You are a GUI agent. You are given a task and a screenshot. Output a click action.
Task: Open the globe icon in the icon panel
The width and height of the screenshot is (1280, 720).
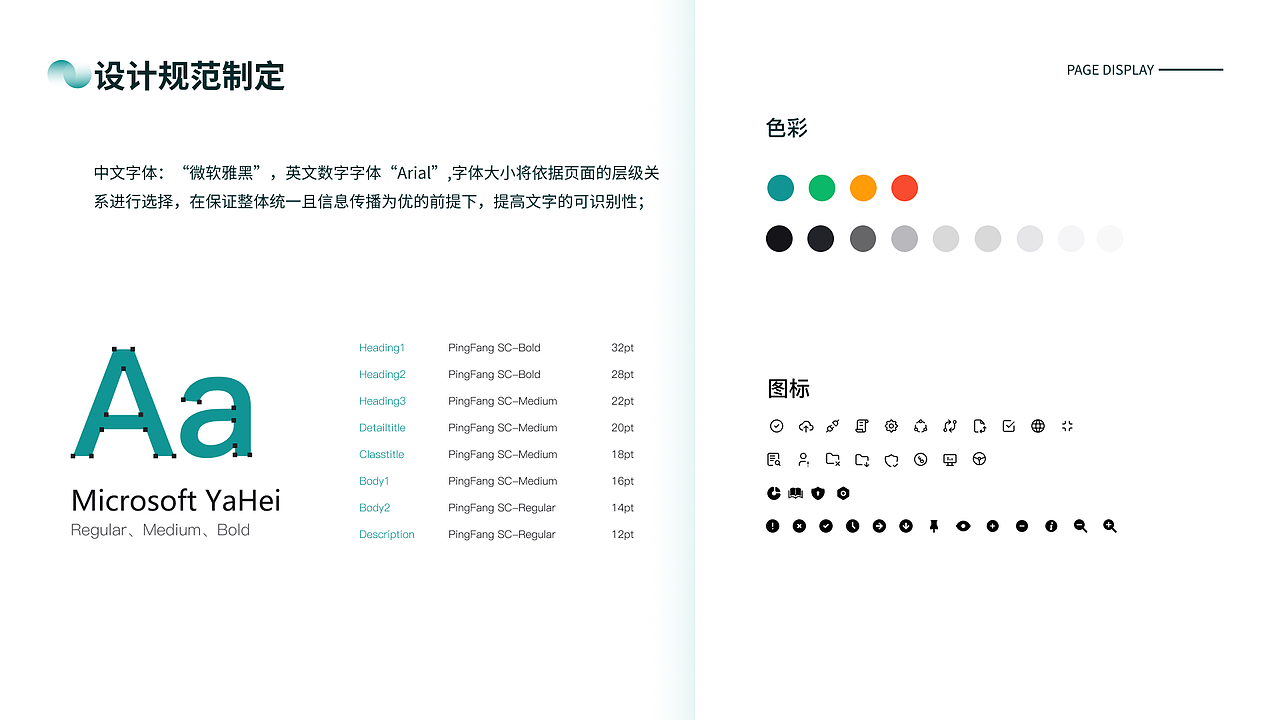coord(1037,426)
